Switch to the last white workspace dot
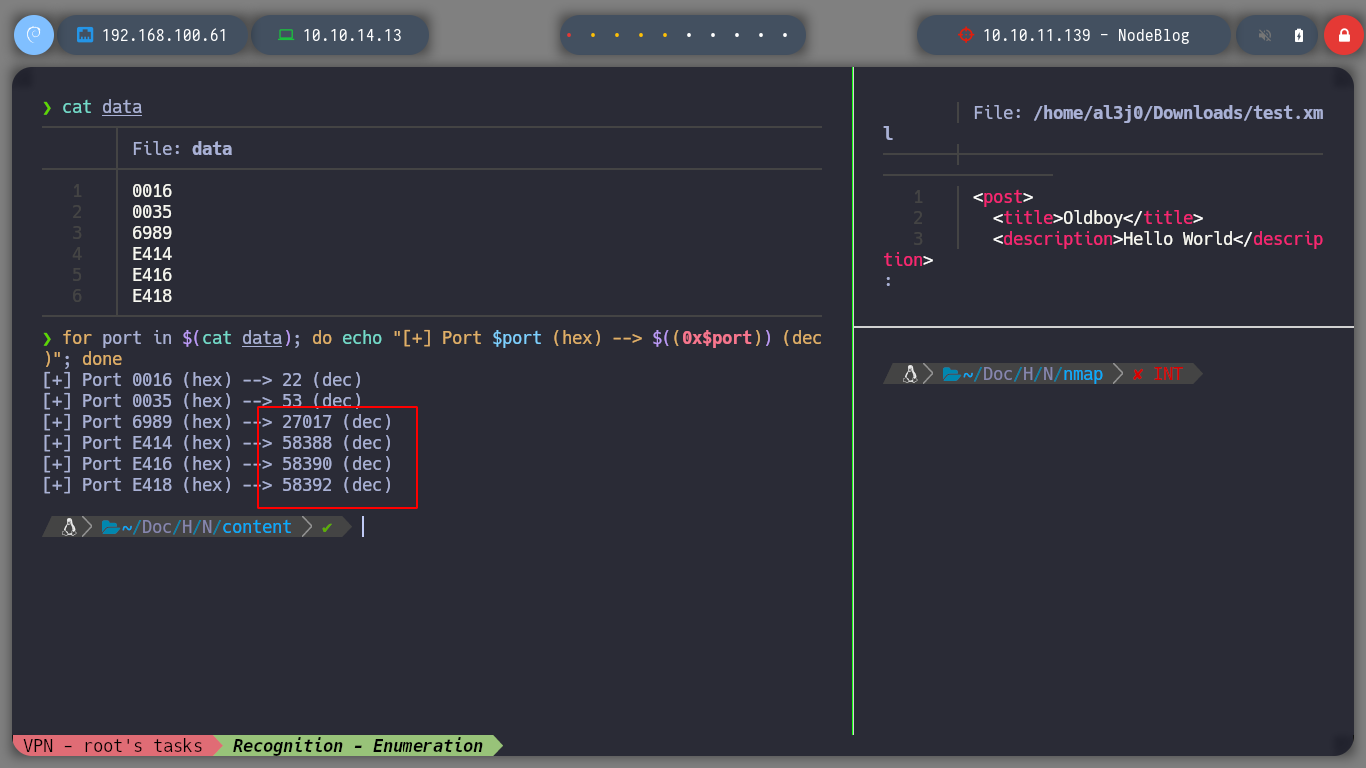 pyautogui.click(x=785, y=35)
